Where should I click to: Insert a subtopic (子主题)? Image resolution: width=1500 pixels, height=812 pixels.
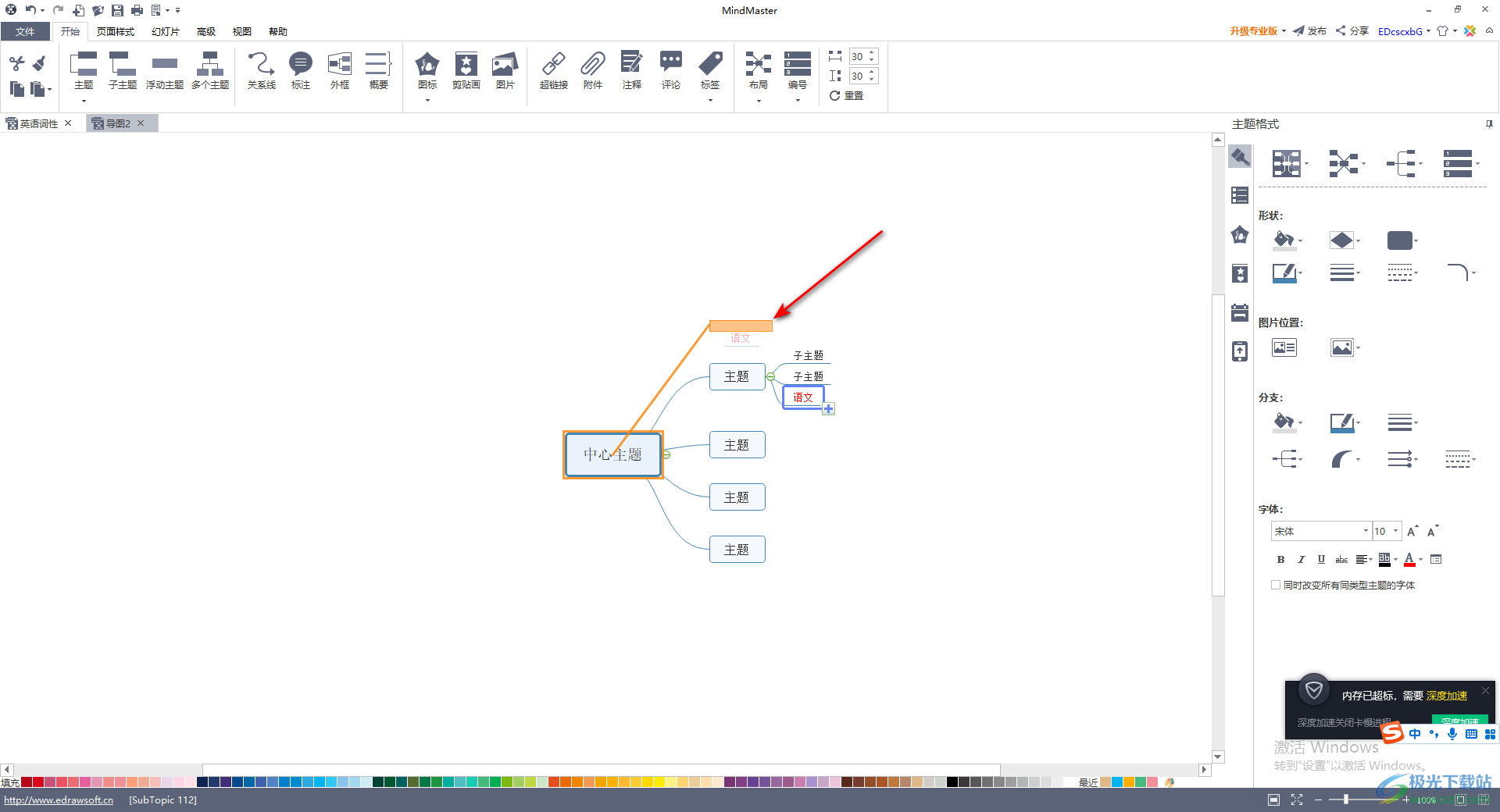pos(123,70)
